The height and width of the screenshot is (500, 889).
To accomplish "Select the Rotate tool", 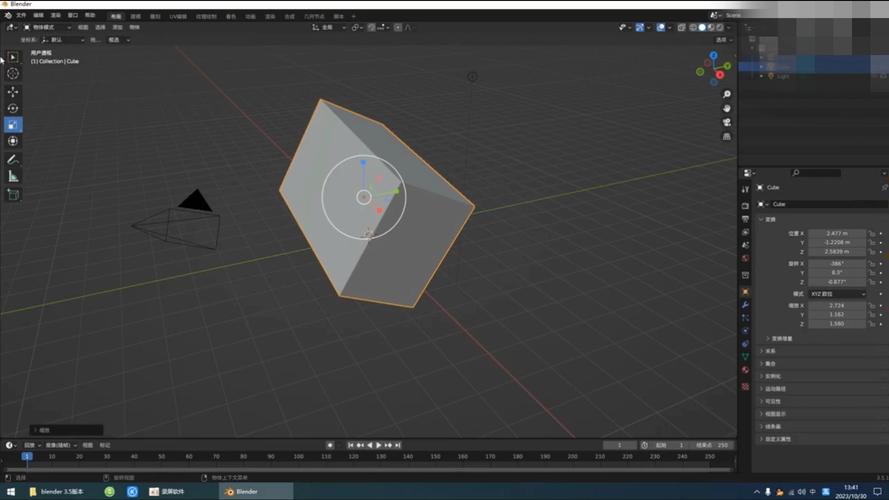I will [x=13, y=108].
